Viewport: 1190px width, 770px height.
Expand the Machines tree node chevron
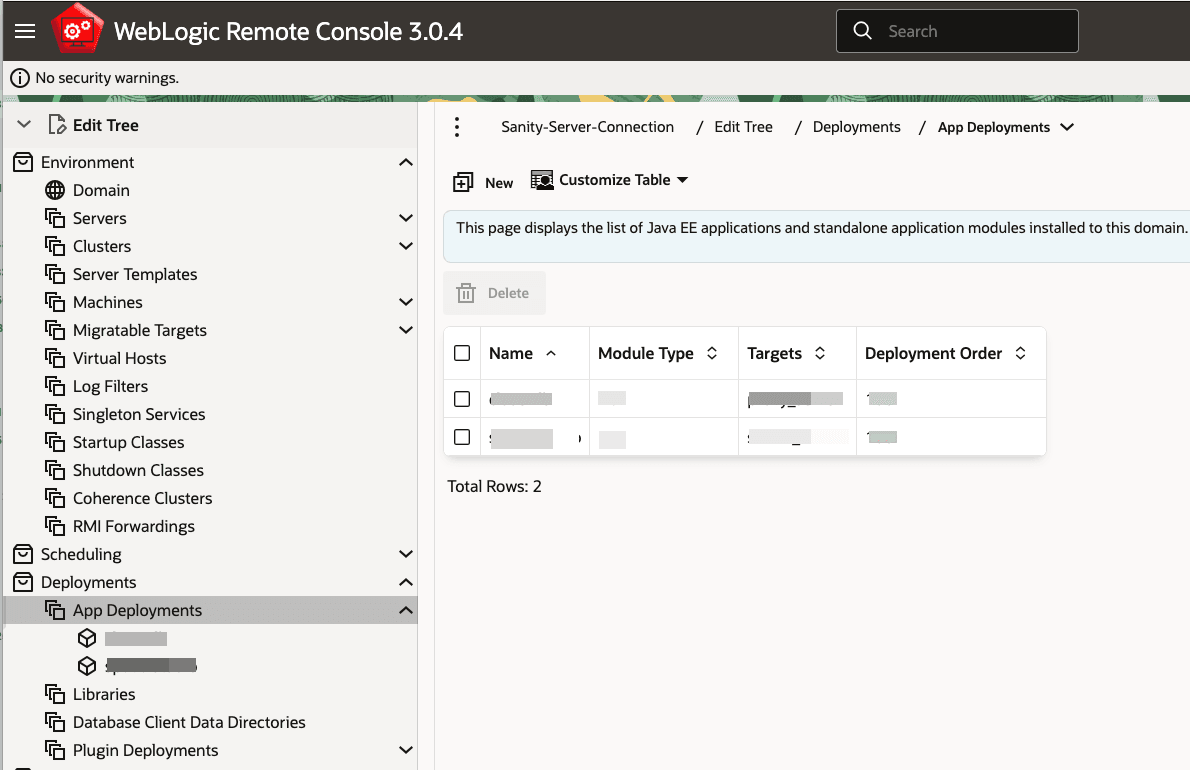406,303
